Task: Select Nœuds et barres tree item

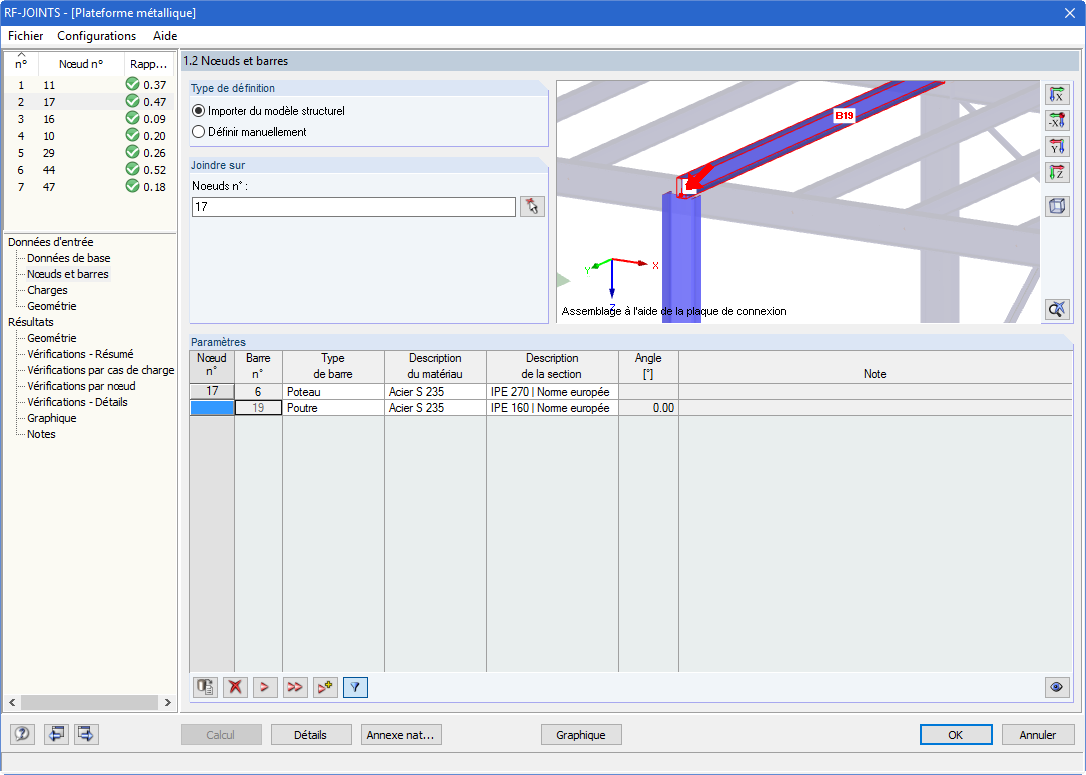Action: coord(68,274)
